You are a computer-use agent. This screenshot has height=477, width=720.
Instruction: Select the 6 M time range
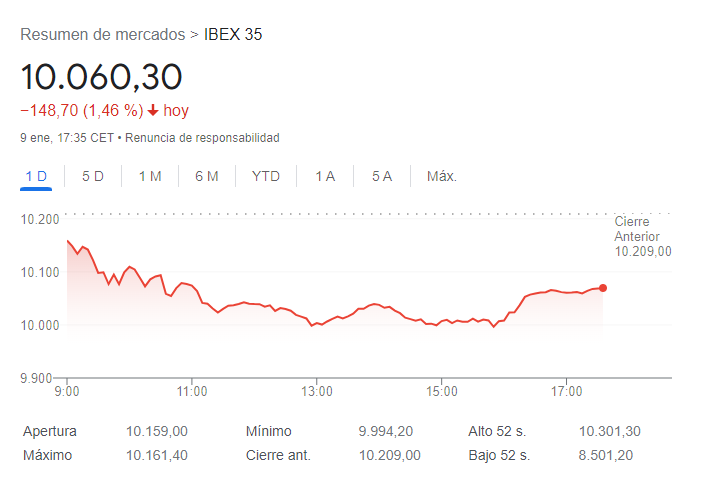click(x=207, y=177)
